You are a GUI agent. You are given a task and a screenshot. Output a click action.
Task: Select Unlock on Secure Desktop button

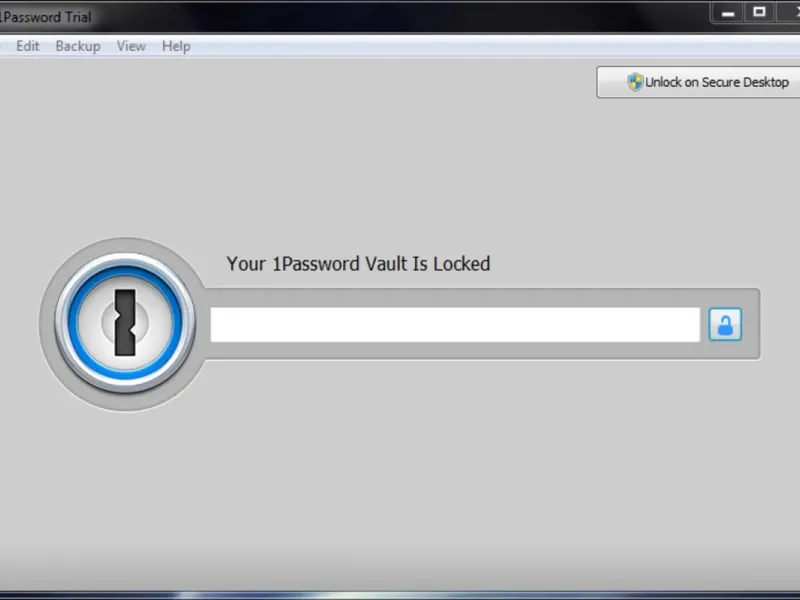pos(698,82)
